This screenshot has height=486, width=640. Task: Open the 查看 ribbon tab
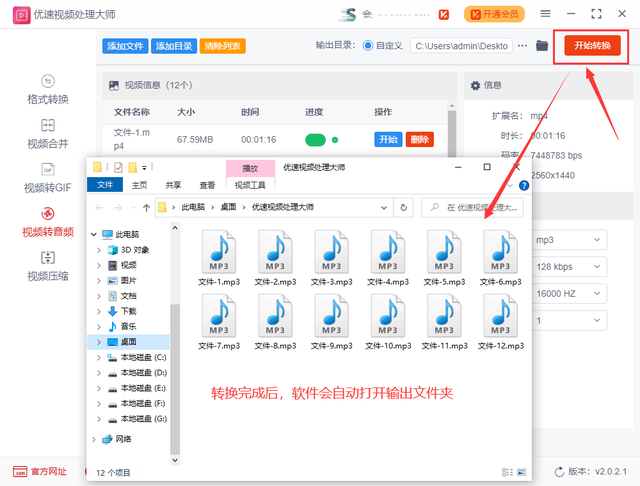coord(207,185)
